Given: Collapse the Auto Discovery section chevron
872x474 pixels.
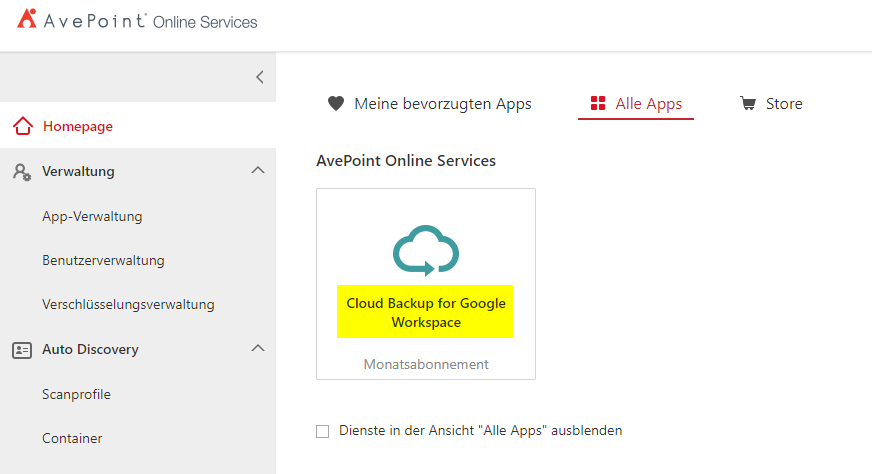Looking at the screenshot, I should coord(257,349).
